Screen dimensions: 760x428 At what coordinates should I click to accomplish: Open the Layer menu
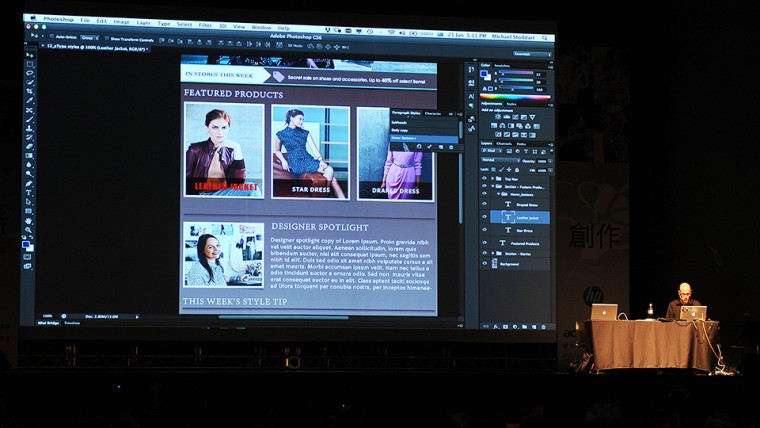click(143, 22)
